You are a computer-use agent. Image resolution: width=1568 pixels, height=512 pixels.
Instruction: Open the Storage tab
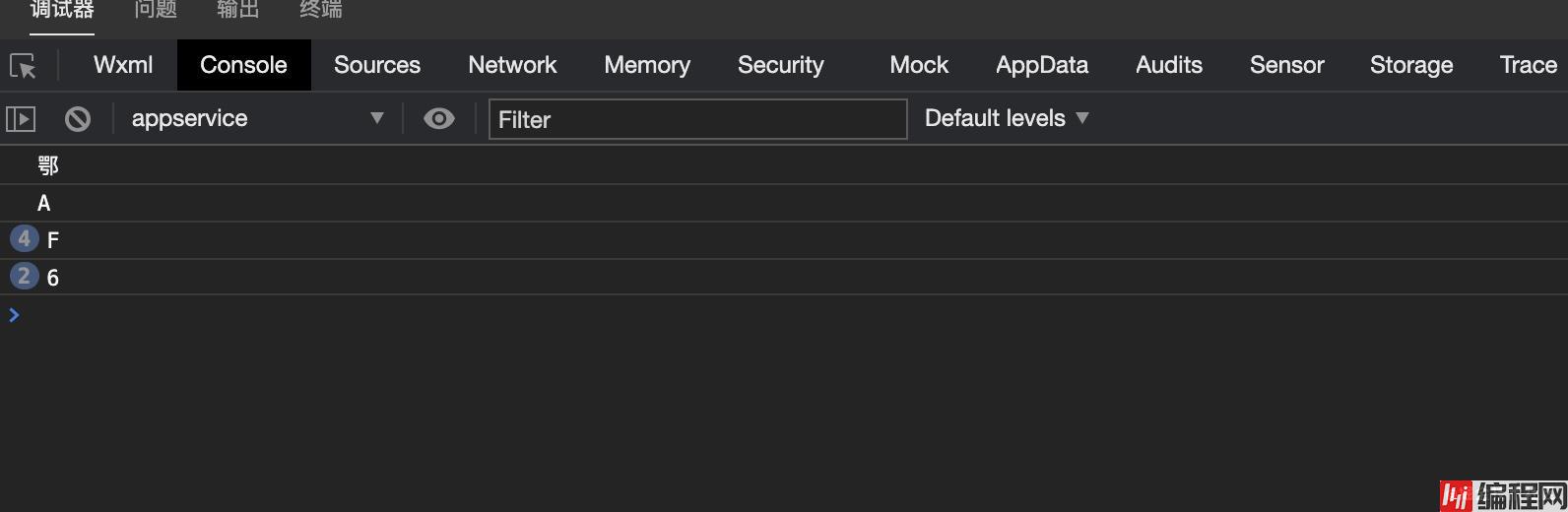tap(1411, 65)
